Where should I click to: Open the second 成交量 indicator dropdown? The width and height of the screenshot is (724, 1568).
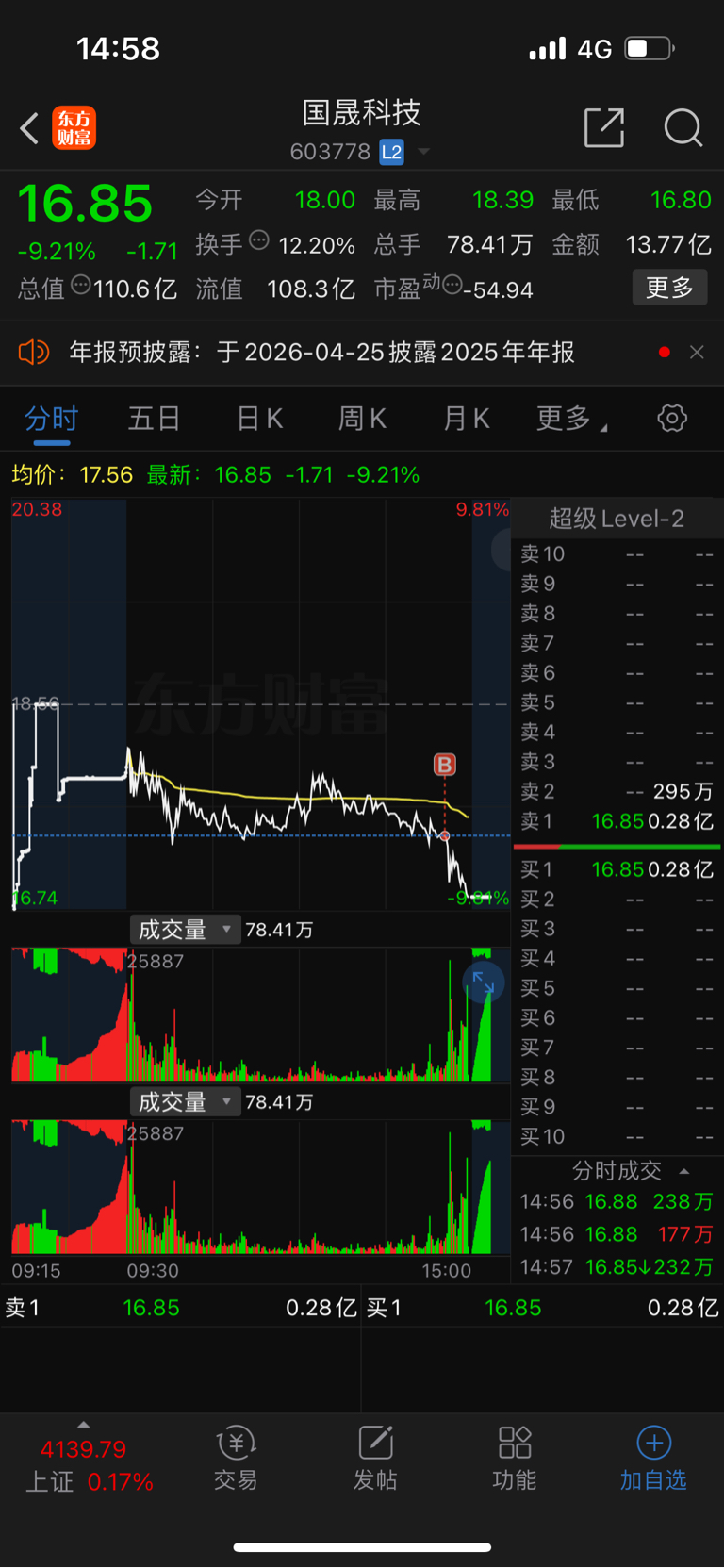tap(185, 1102)
